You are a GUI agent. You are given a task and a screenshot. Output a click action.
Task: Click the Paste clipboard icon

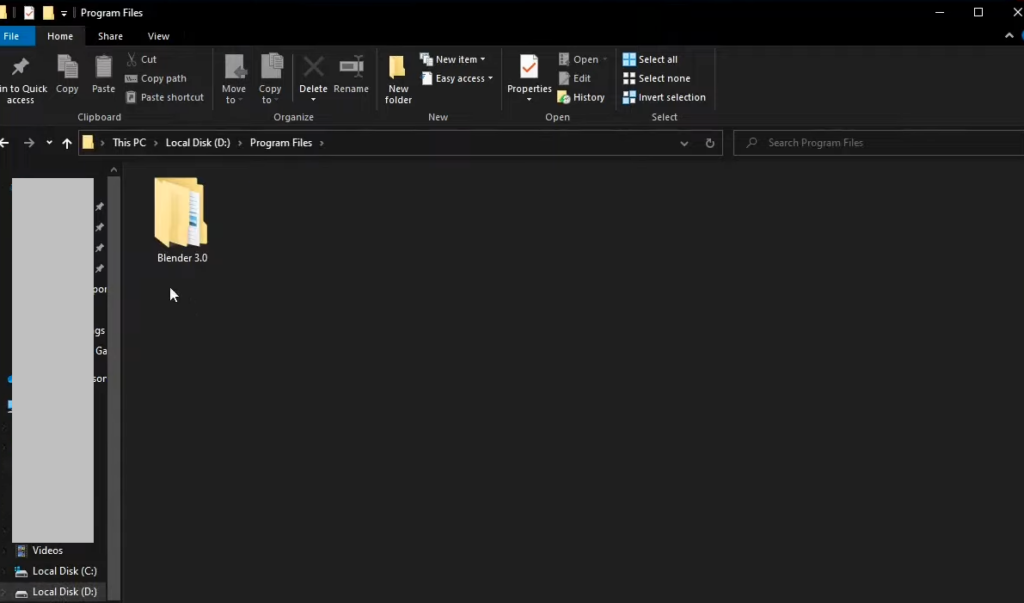tap(103, 67)
